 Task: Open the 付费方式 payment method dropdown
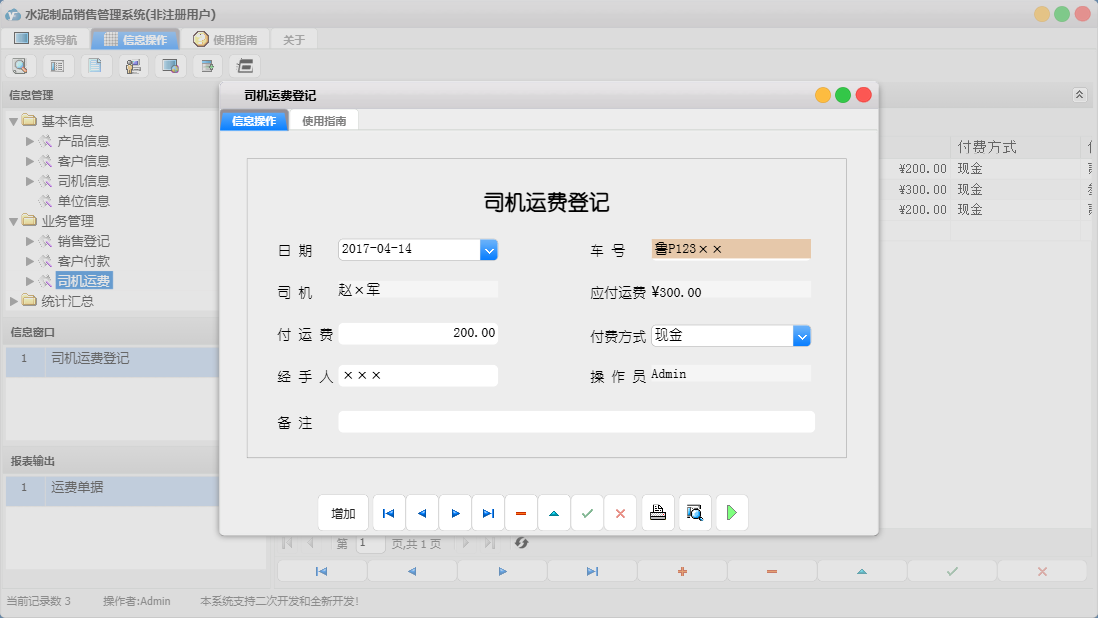pos(802,335)
